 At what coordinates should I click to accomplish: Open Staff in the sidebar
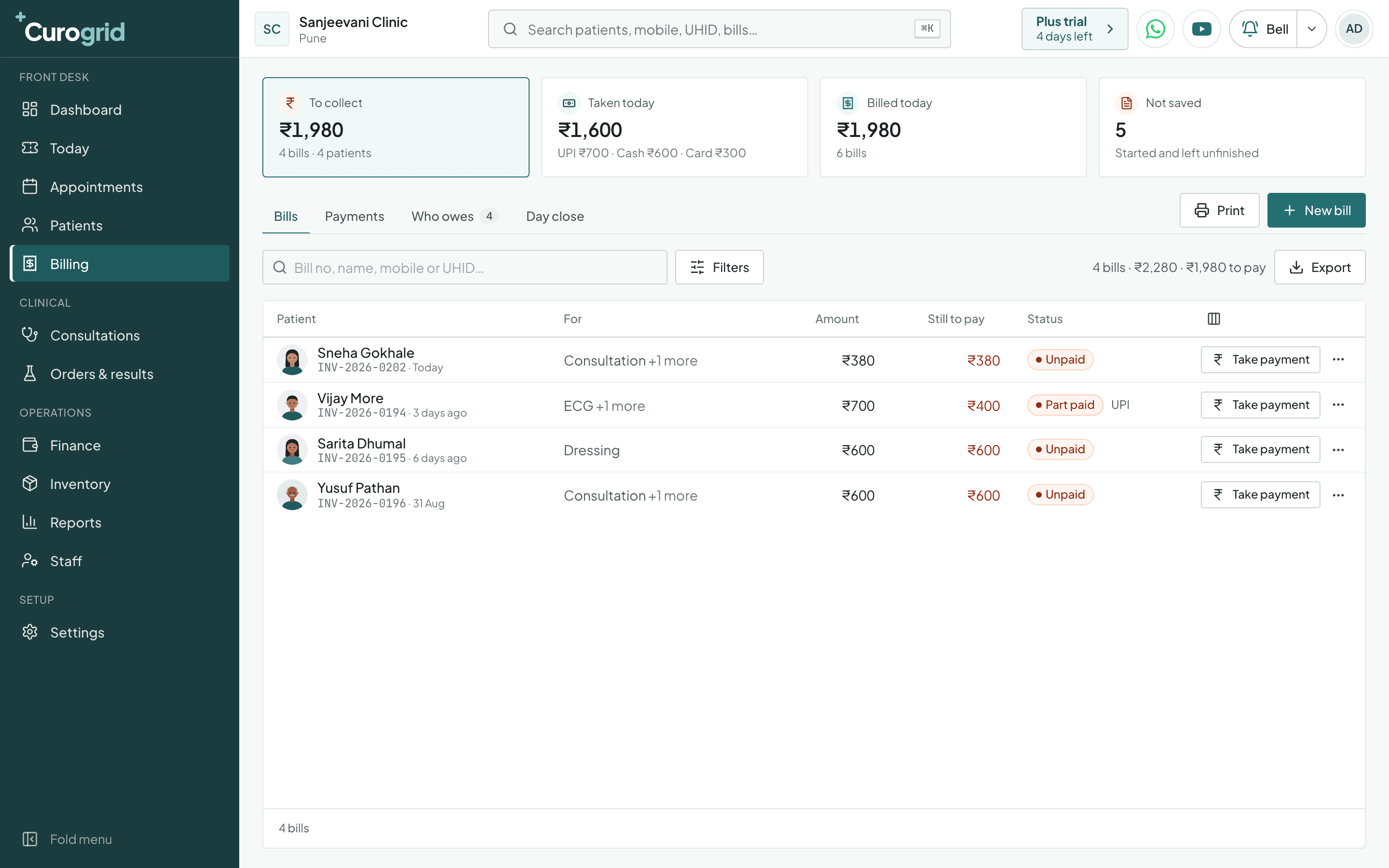point(120,561)
